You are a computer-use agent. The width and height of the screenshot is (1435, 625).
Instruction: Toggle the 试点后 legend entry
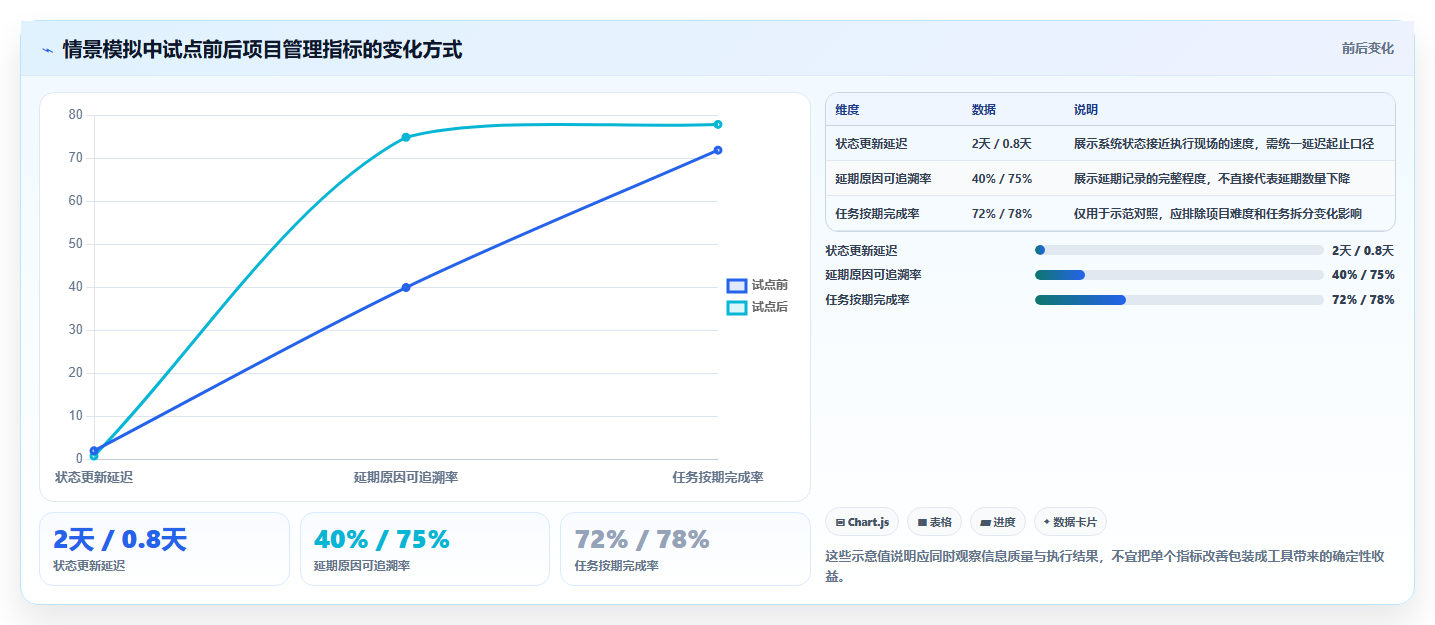click(x=757, y=308)
